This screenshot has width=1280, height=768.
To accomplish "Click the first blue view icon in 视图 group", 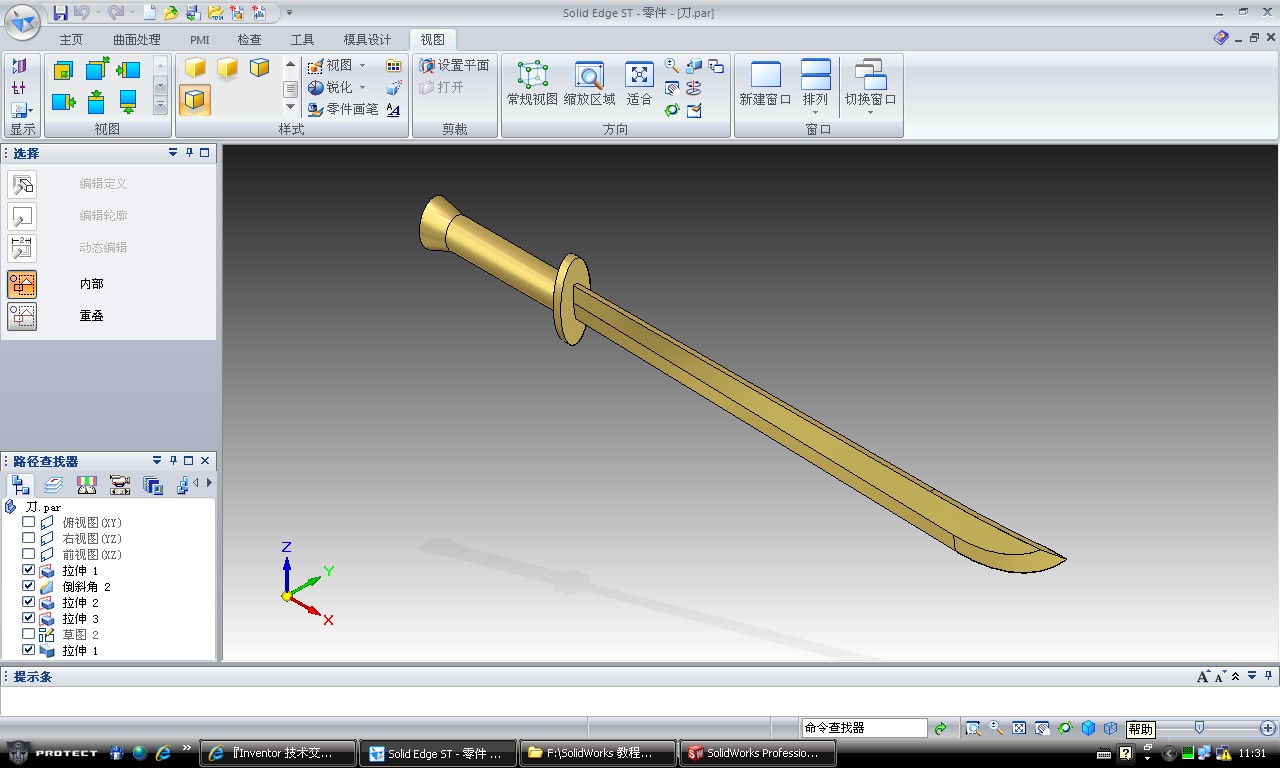I will 63,70.
